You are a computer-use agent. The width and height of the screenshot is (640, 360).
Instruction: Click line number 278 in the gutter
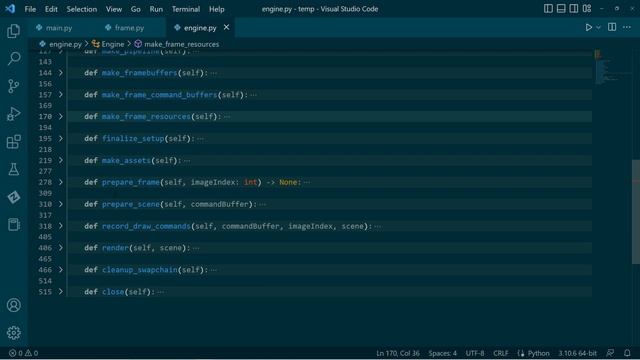45,182
